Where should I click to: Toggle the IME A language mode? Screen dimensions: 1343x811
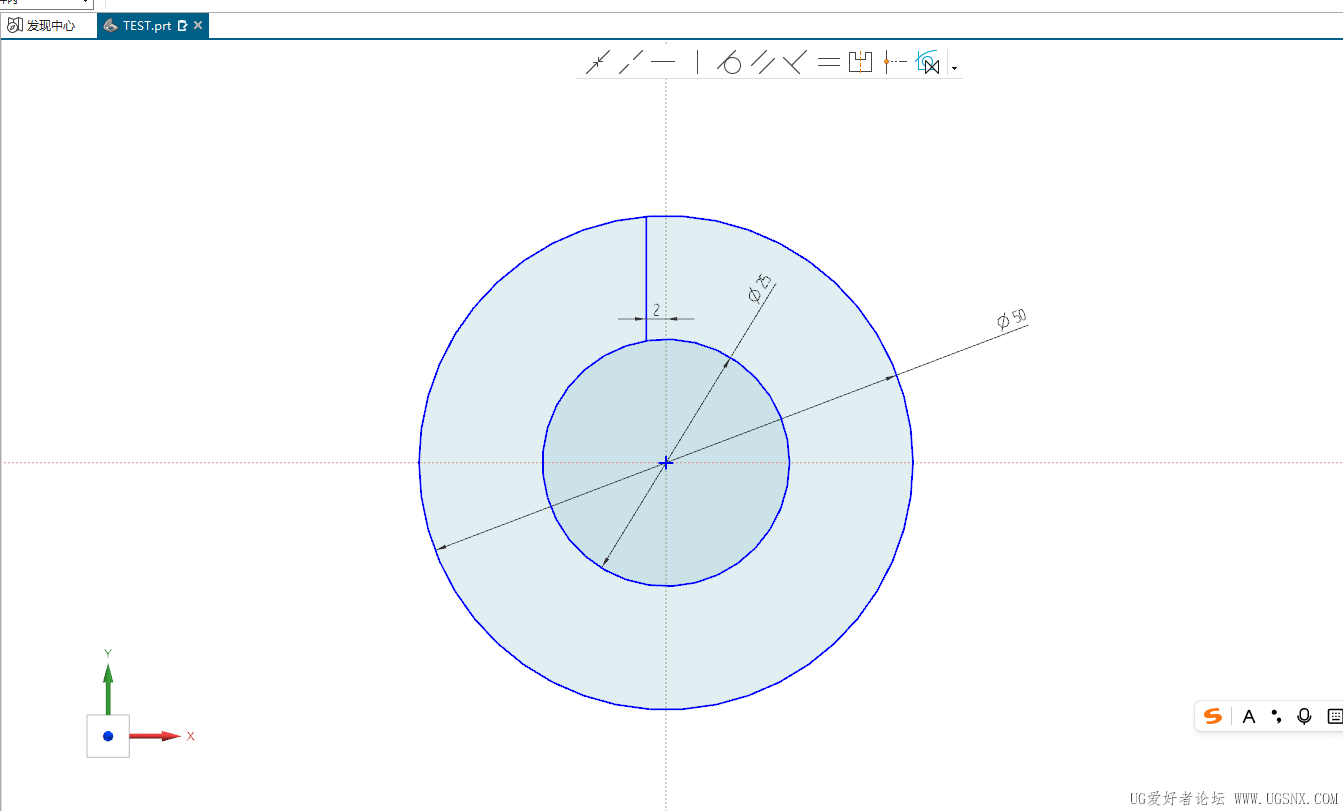click(x=1248, y=716)
